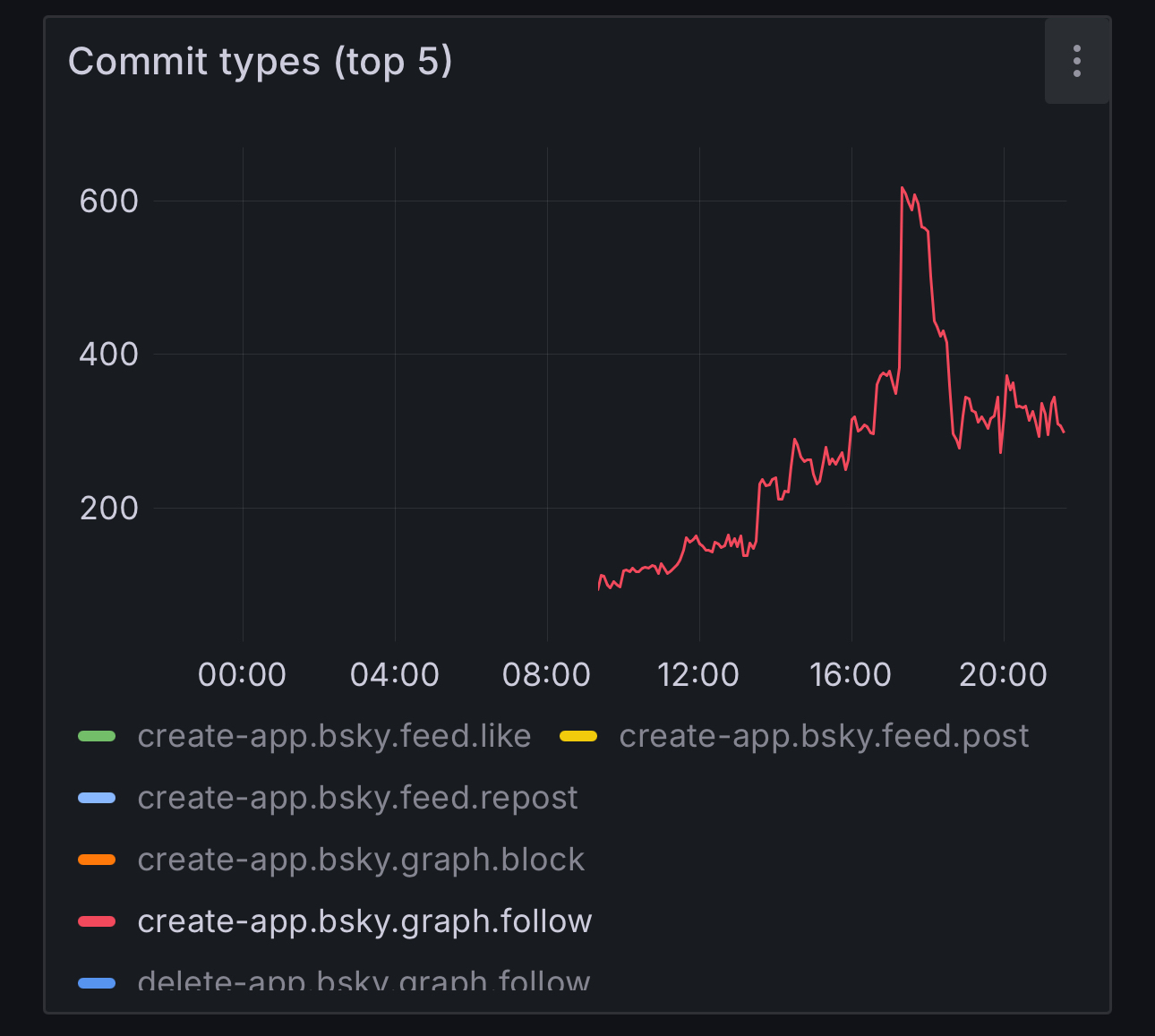Click the 200 y-axis value label

coord(108,509)
